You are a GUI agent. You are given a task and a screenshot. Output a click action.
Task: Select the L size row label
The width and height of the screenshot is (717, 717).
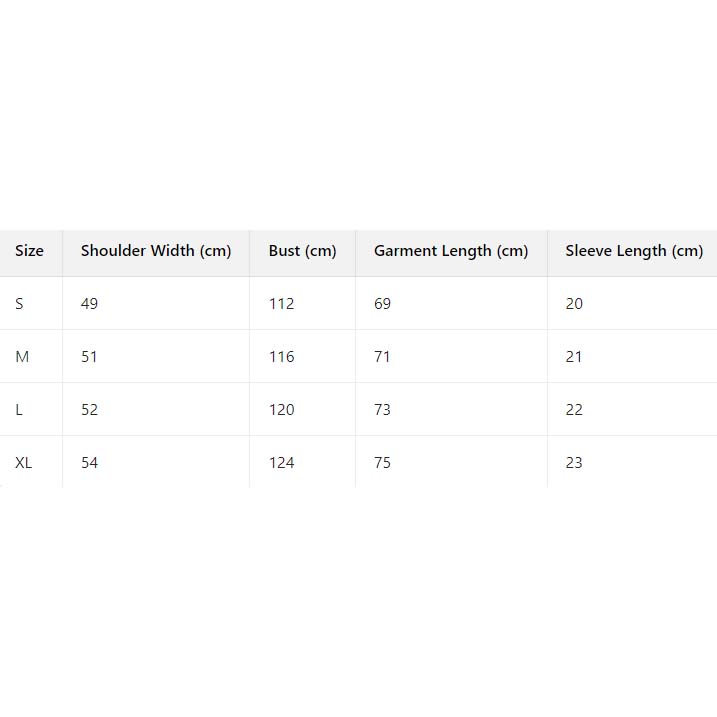click(19, 410)
